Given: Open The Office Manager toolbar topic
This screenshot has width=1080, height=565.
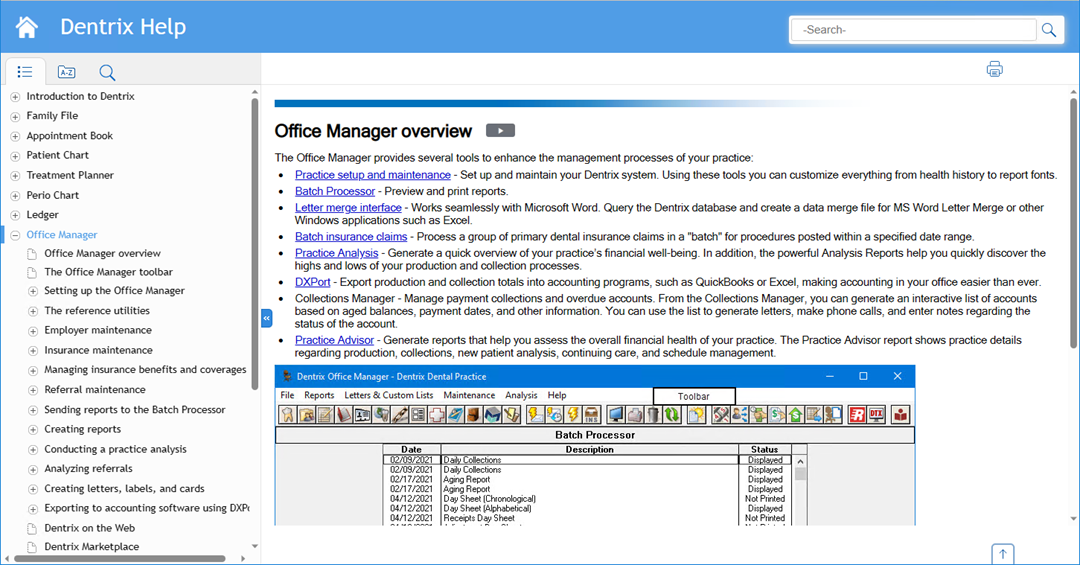Looking at the screenshot, I should [108, 272].
